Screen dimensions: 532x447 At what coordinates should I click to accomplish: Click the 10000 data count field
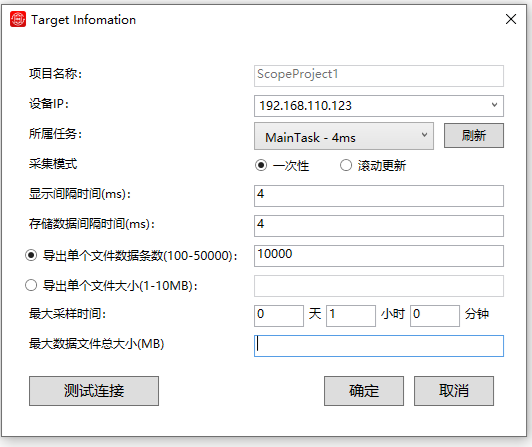point(379,256)
